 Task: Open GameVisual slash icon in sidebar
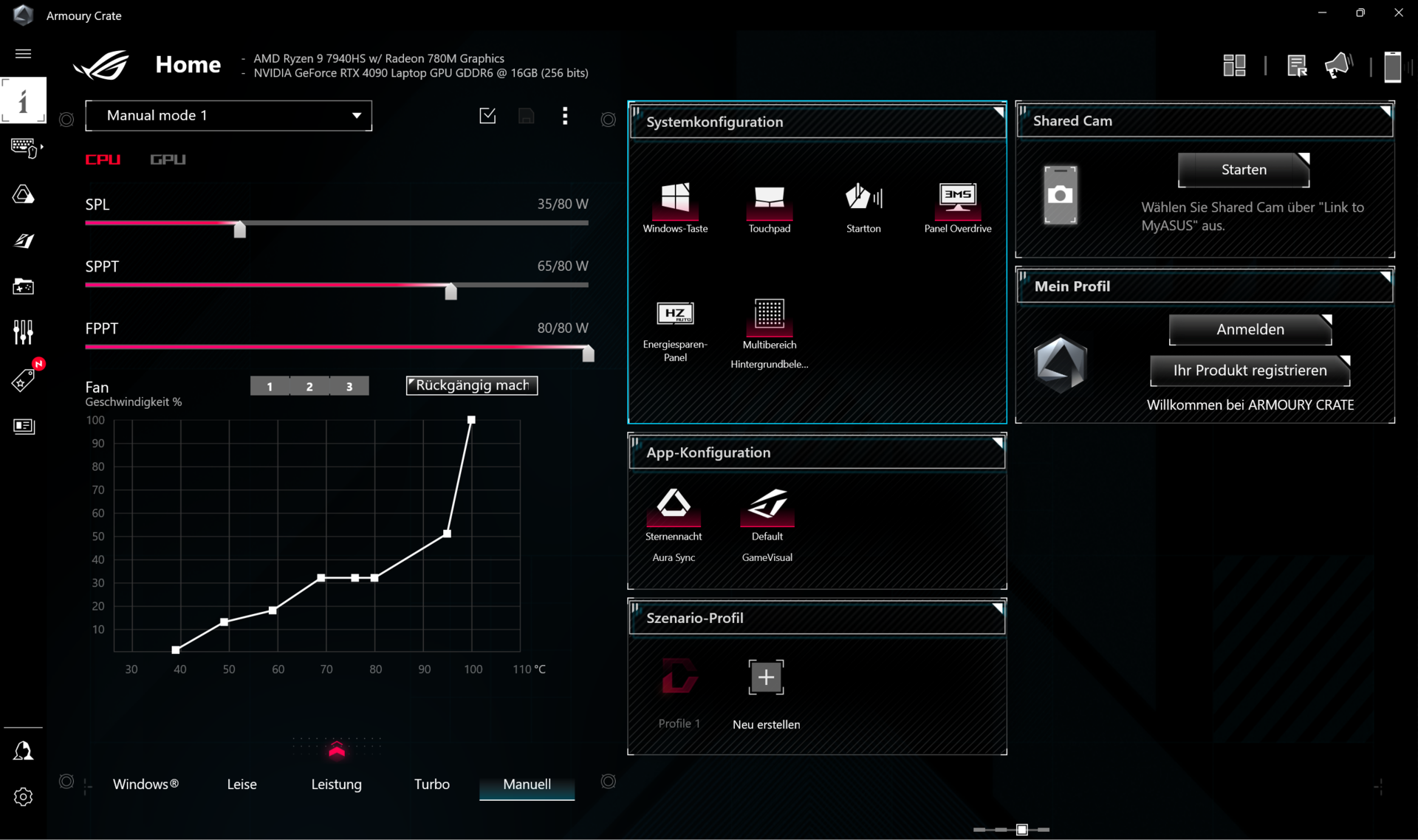(x=23, y=241)
